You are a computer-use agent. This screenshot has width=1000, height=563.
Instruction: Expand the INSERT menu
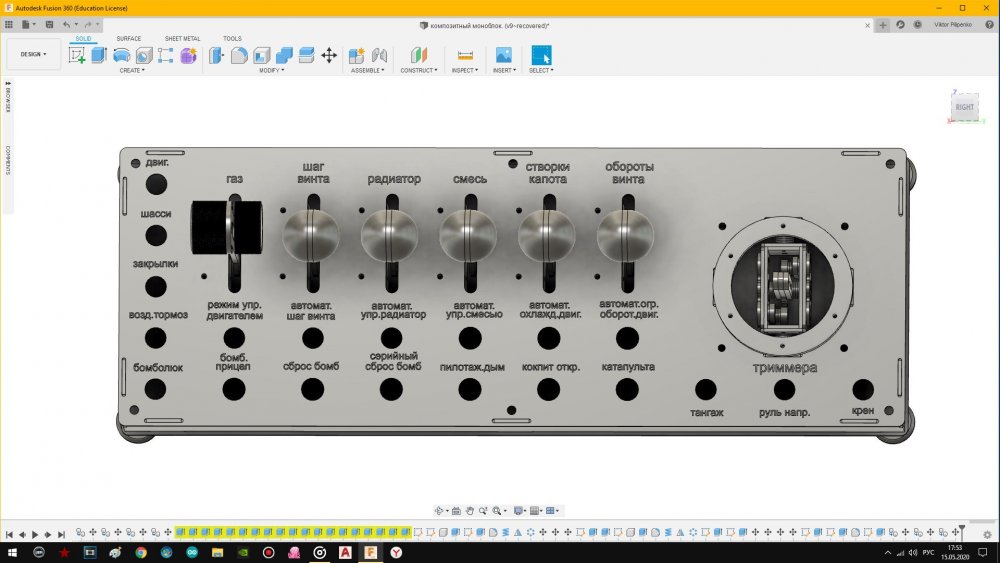[504, 70]
